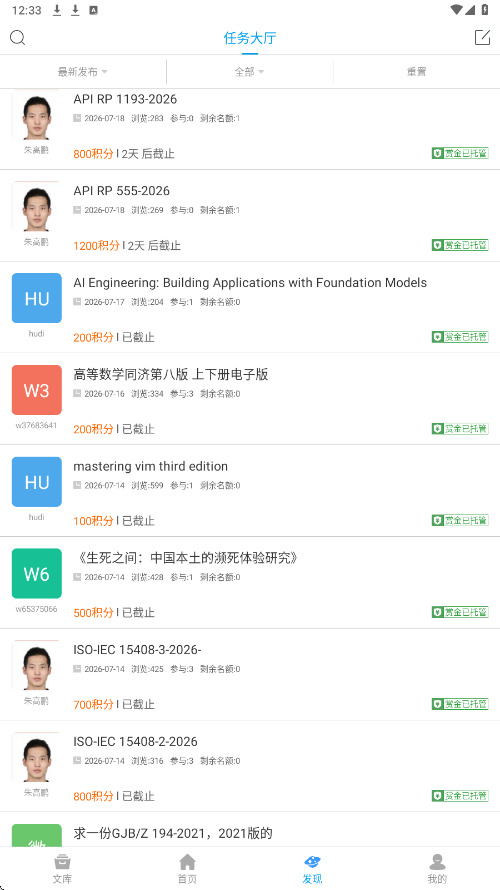Select the 任务大厅 tab title
Screen dimensions: 500x890
point(250,39)
